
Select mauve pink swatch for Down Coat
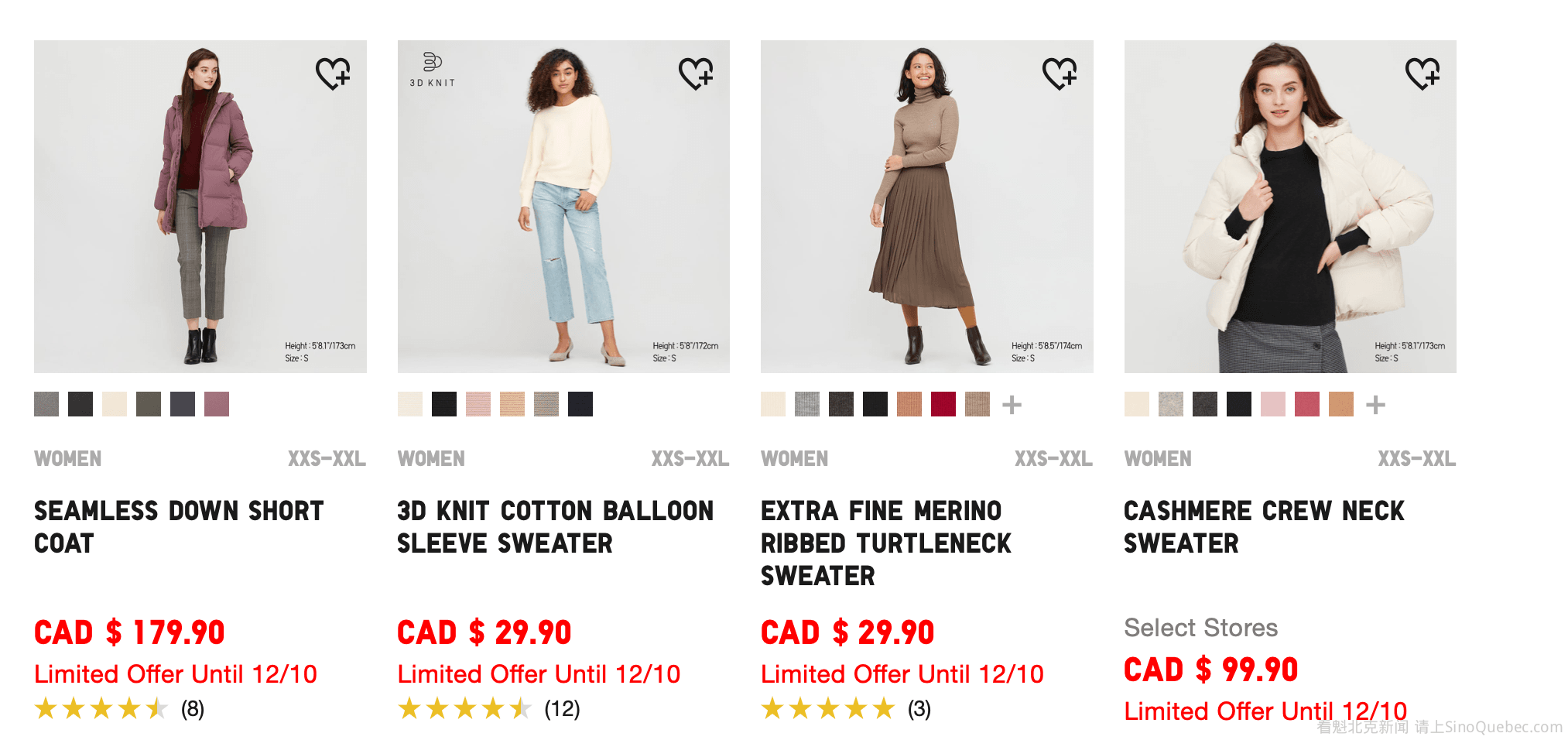point(217,404)
